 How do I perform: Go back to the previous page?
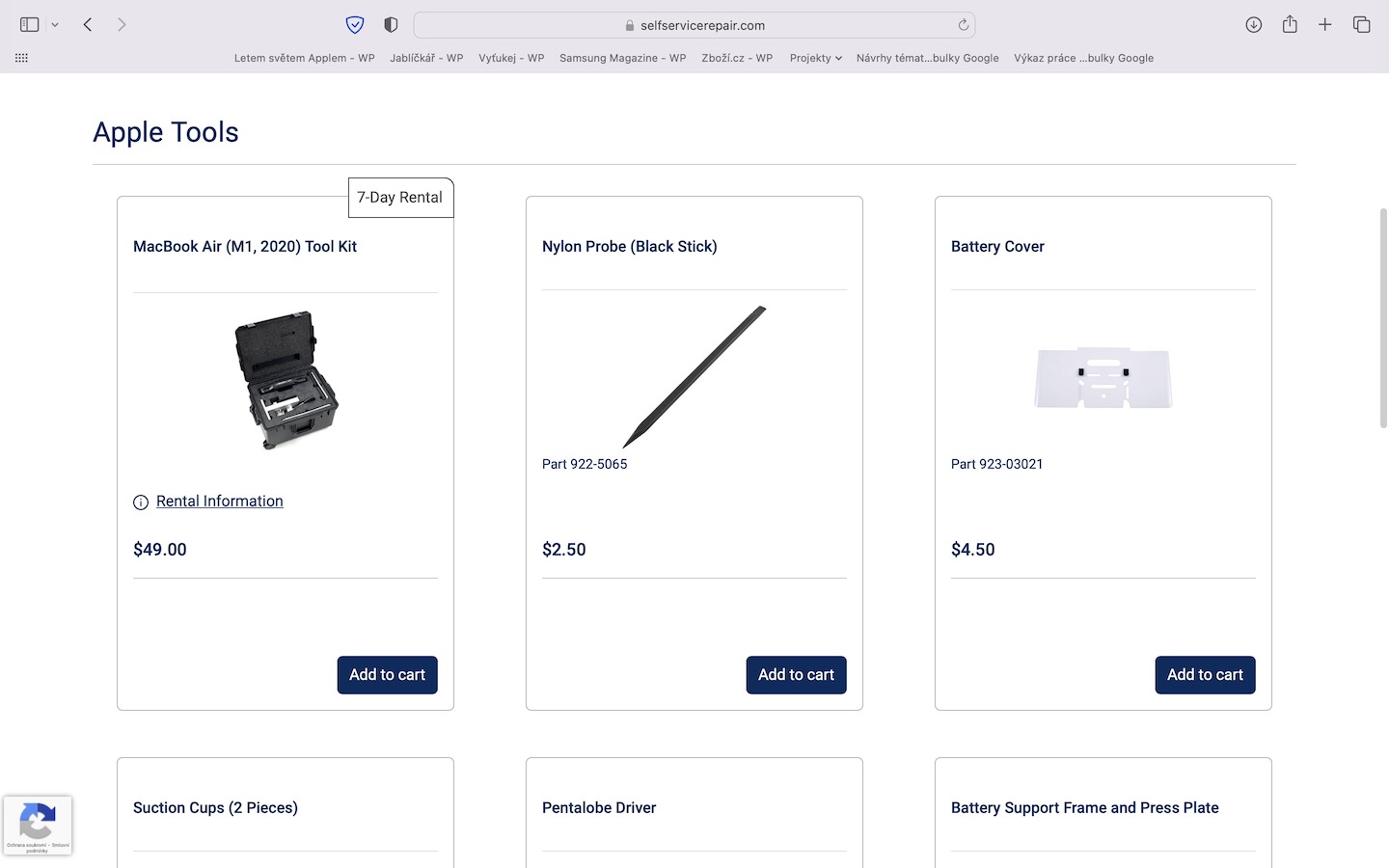pyautogui.click(x=88, y=25)
